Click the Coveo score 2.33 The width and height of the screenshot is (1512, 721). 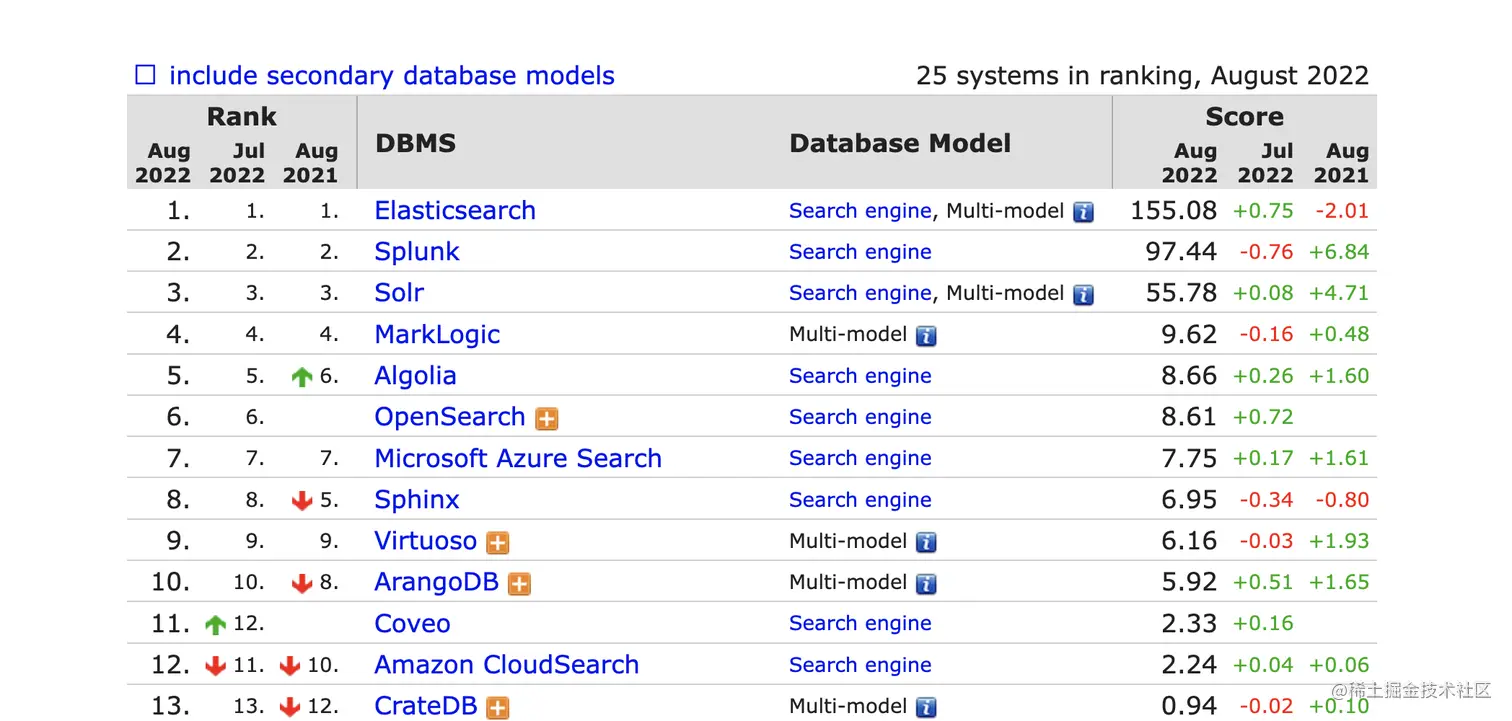coord(1190,624)
